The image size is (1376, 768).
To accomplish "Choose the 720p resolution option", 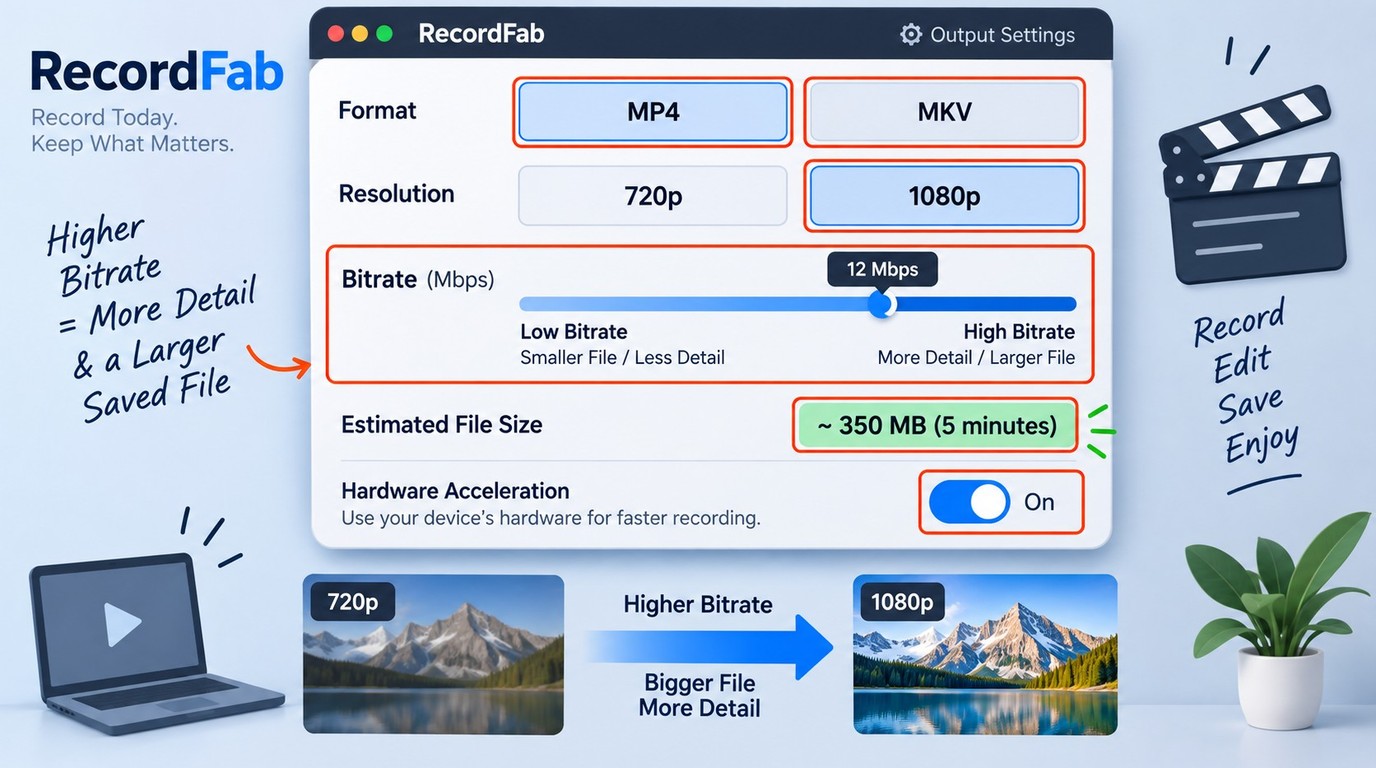I will point(653,196).
